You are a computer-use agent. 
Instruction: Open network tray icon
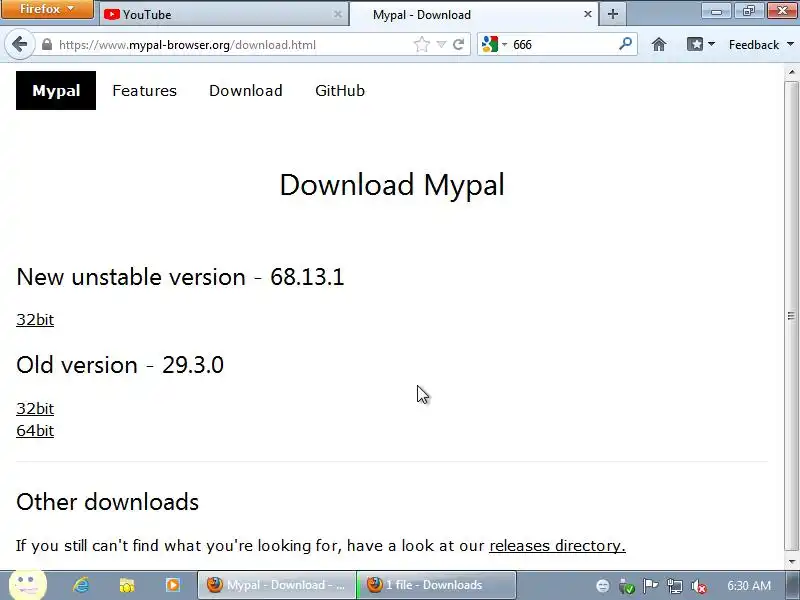674,586
